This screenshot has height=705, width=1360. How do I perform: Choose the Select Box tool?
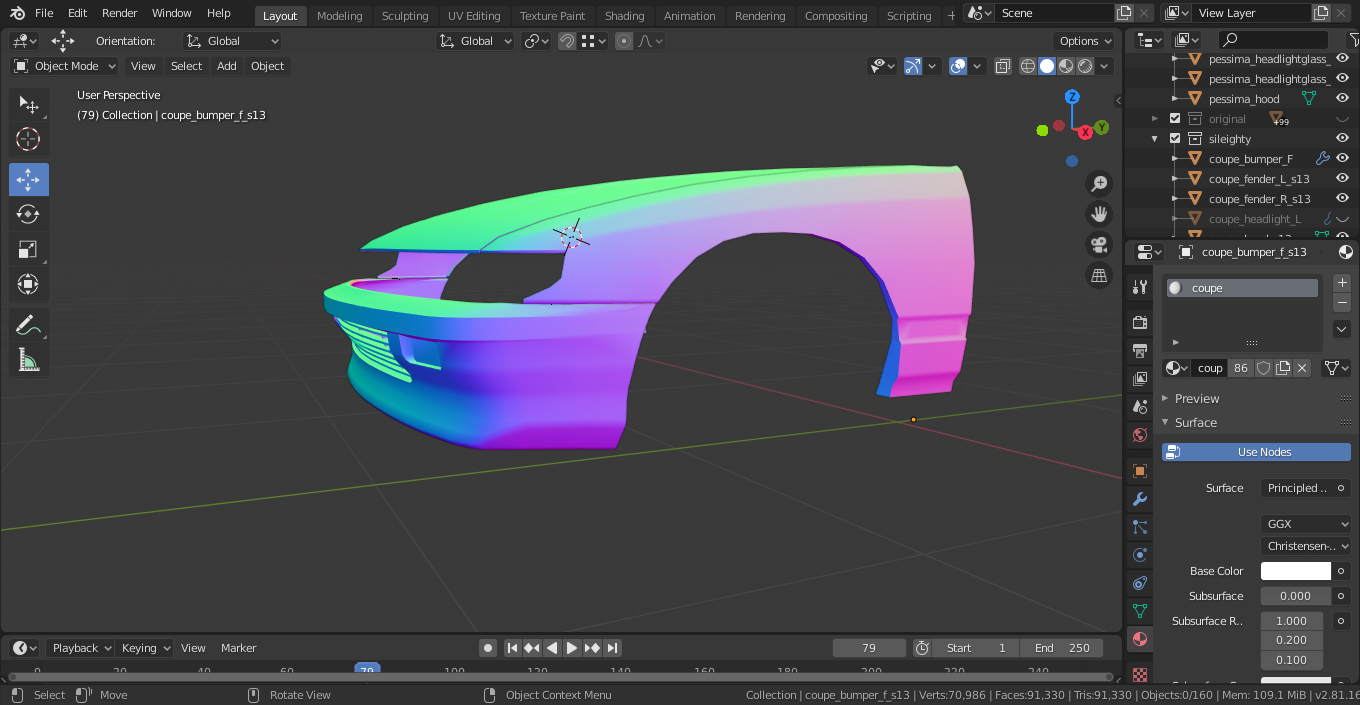[28, 105]
